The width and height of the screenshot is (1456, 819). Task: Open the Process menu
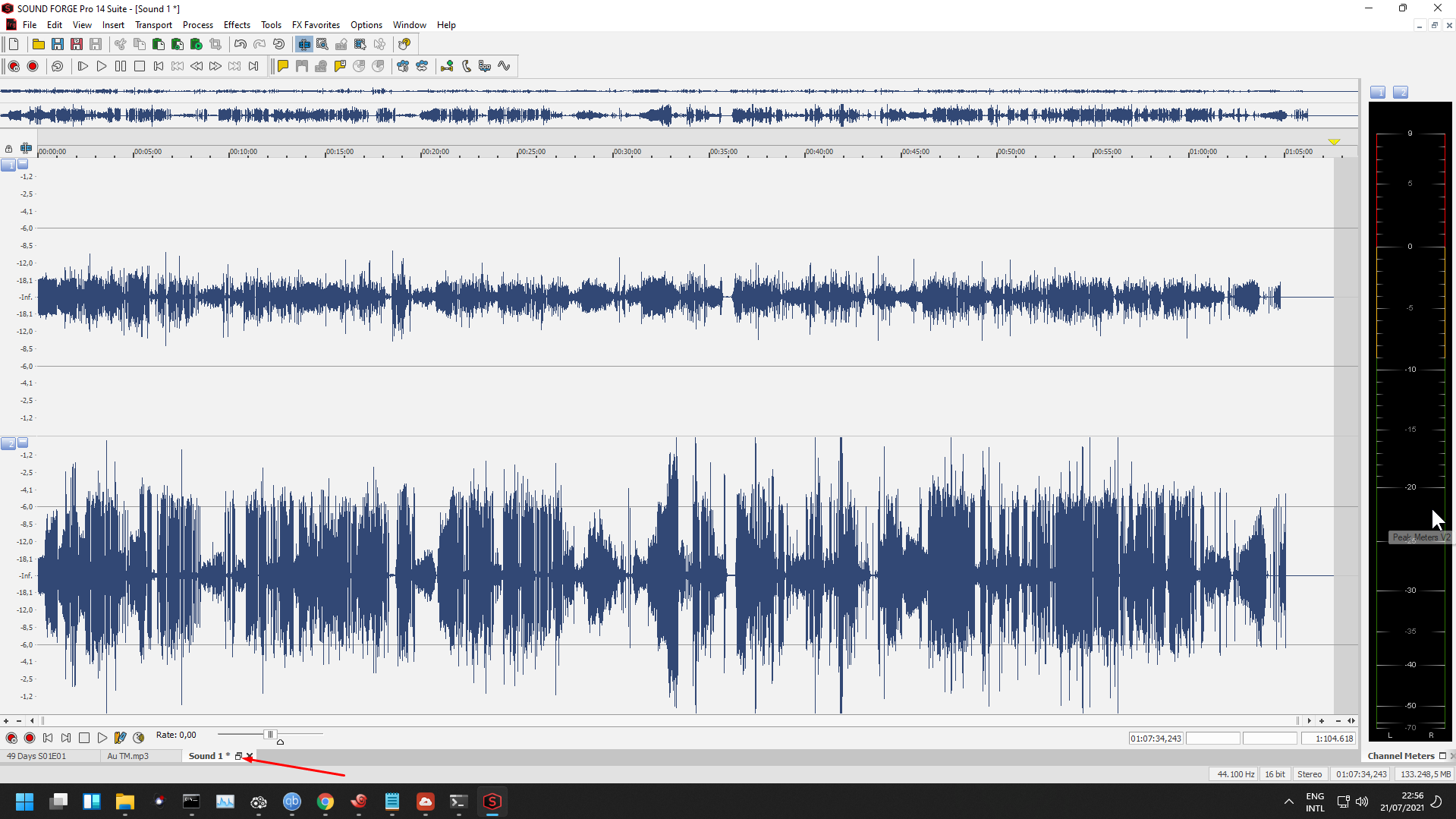pos(197,25)
